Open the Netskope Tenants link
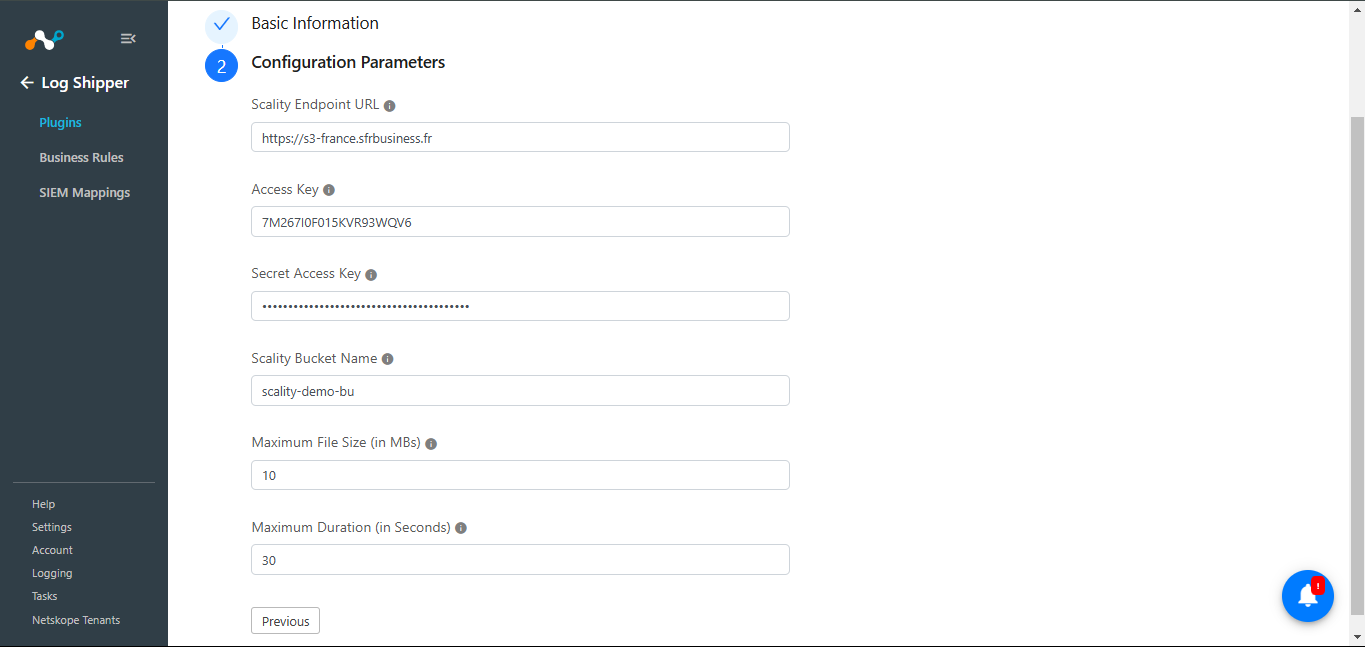Viewport: 1365px width, 647px height. 76,620
